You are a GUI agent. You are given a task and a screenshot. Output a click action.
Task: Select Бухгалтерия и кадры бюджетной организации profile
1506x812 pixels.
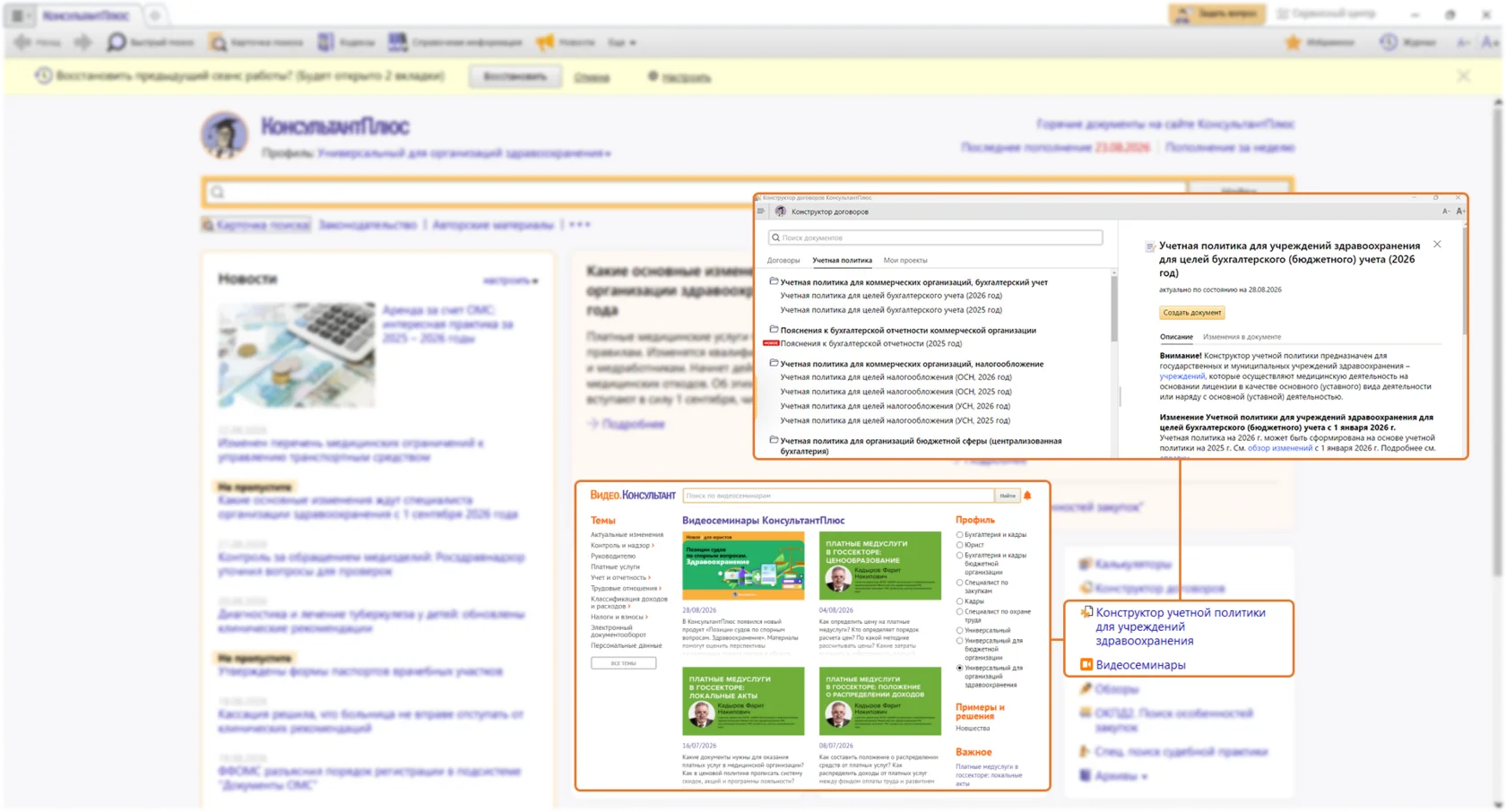click(x=959, y=556)
